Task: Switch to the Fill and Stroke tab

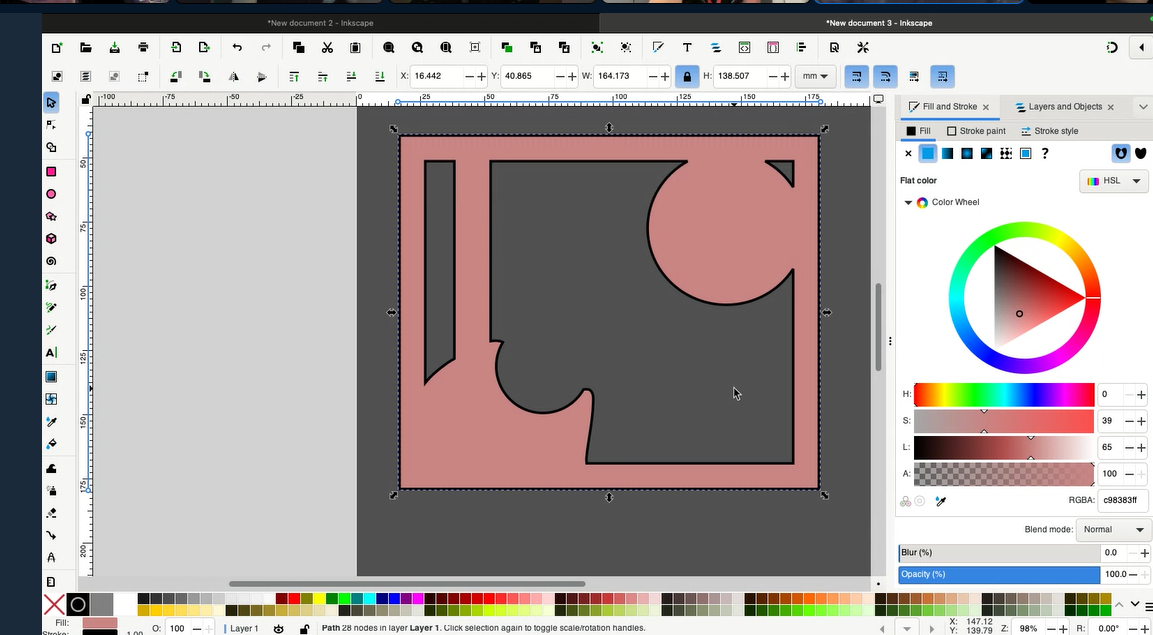Action: pyautogui.click(x=949, y=107)
